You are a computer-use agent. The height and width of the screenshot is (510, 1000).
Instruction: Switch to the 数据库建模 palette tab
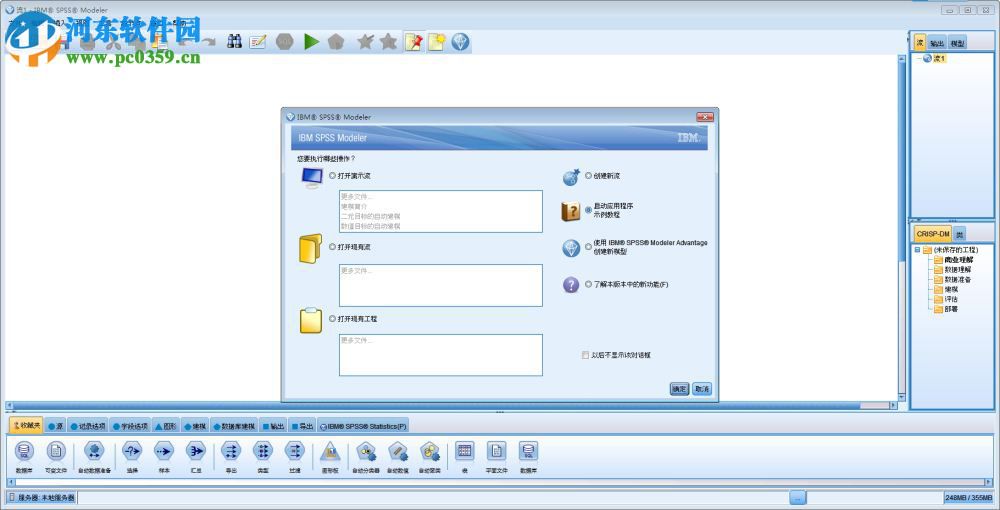[x=233, y=426]
